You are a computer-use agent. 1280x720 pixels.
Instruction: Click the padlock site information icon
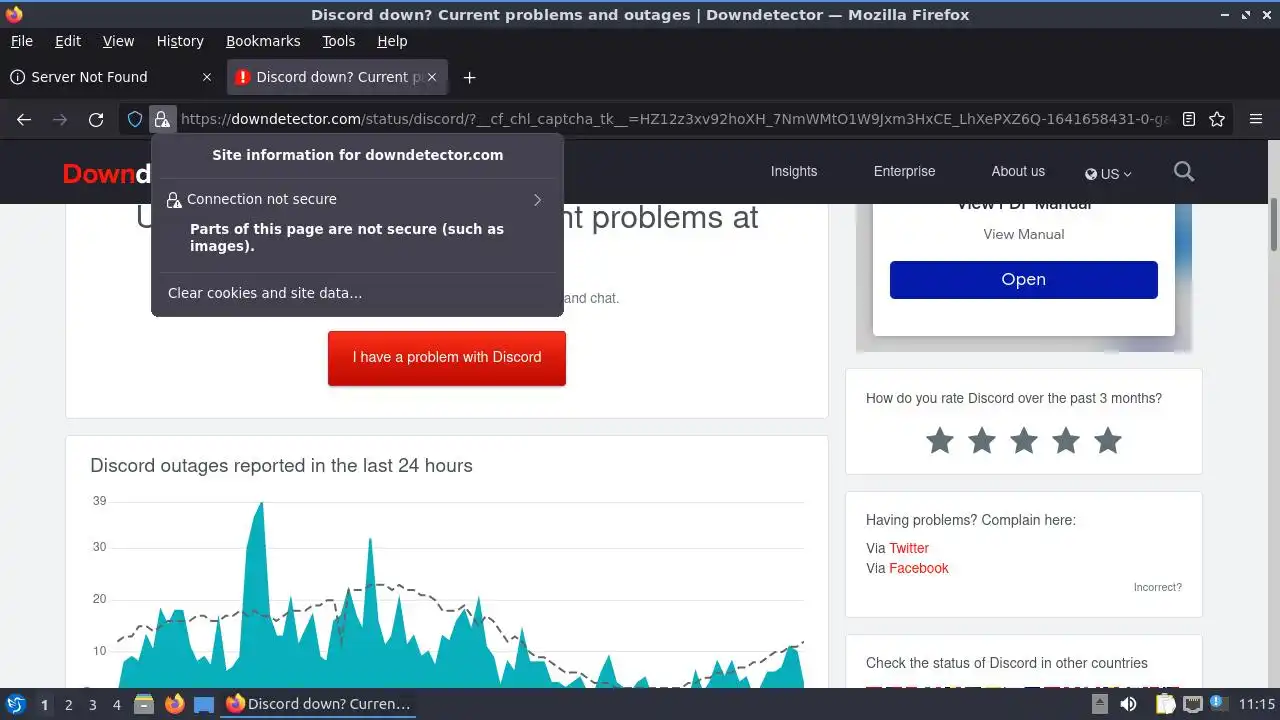pos(162,119)
